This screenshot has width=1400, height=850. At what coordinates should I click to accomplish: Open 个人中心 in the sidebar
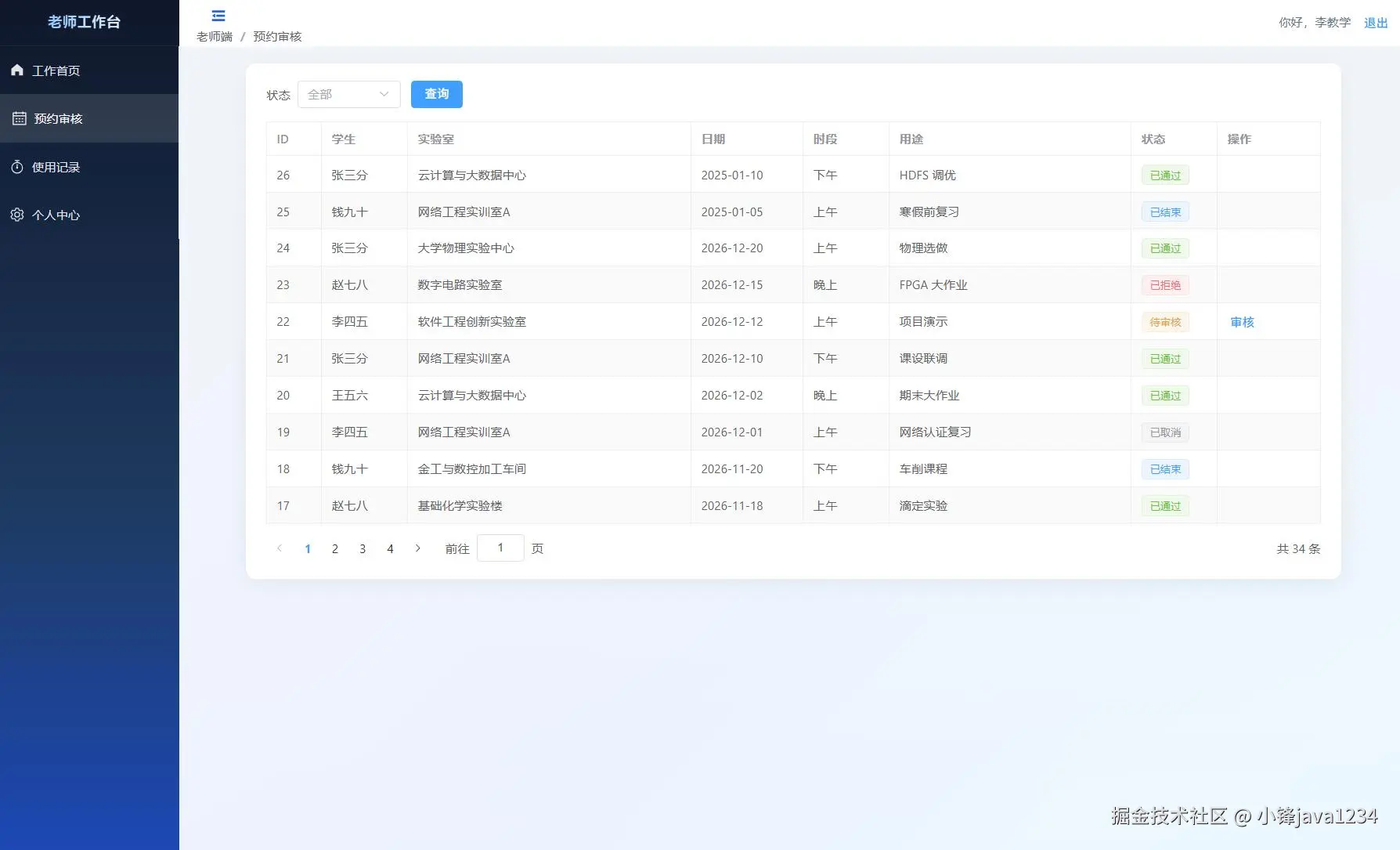pyautogui.click(x=89, y=215)
